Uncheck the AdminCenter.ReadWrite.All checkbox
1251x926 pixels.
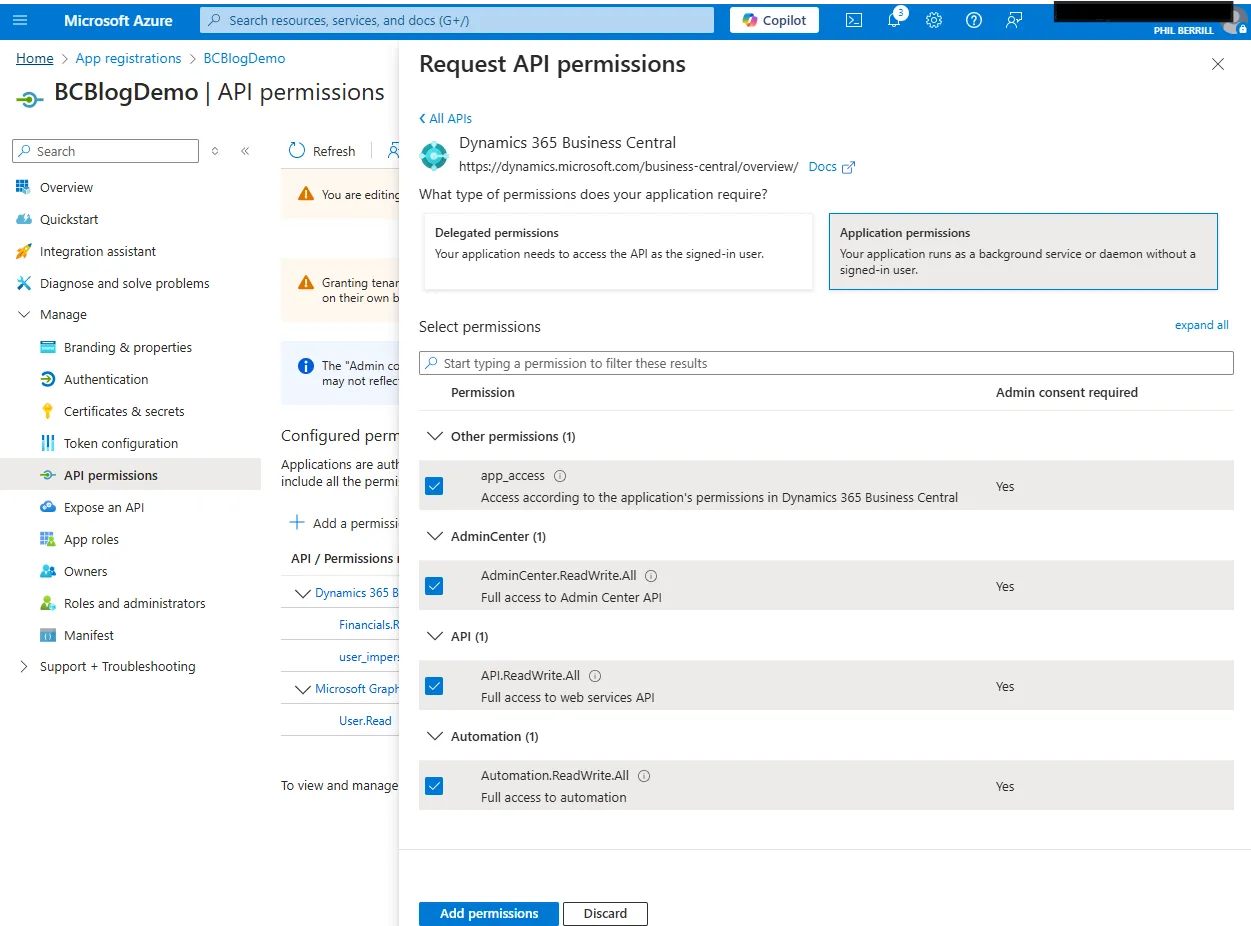coord(434,586)
